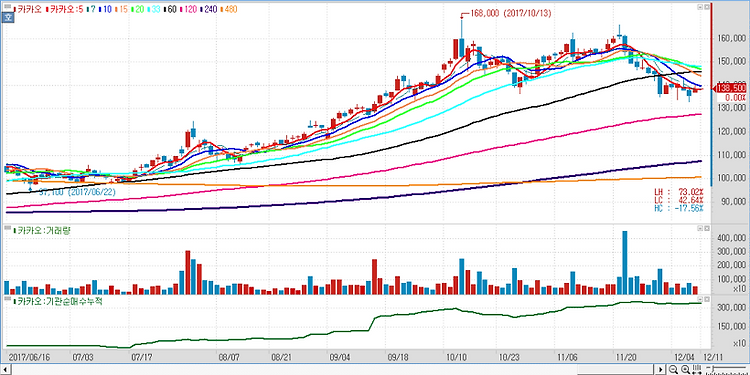The image size is (750, 375).
Task: Click the 12/11 date label
Action: [x=713, y=356]
